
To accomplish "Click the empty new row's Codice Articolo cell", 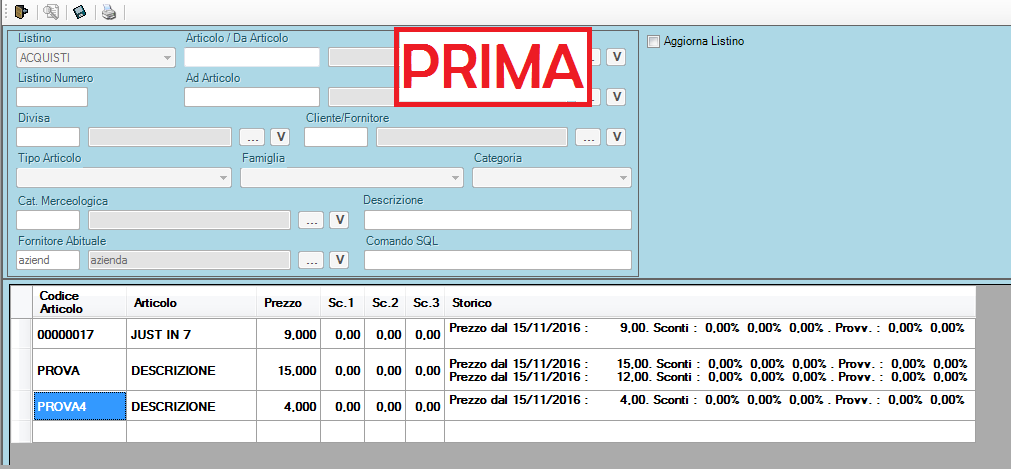I will pyautogui.click(x=79, y=432).
